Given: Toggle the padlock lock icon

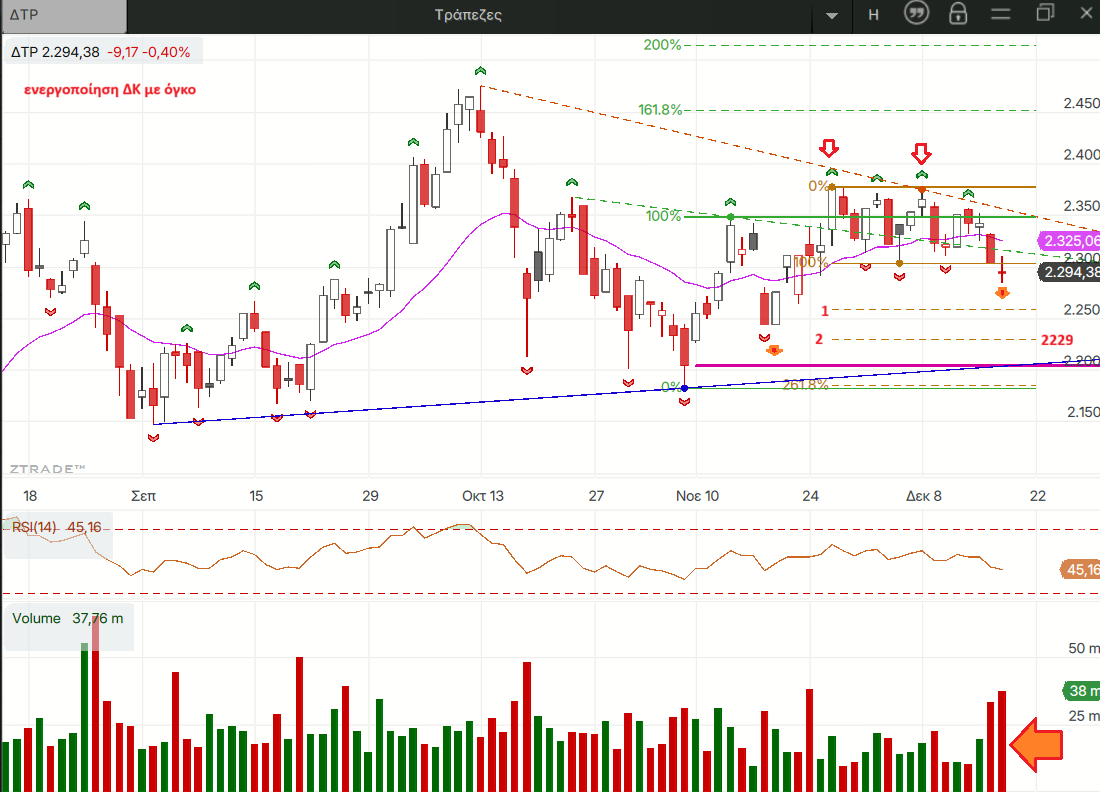Looking at the screenshot, I should tap(958, 14).
